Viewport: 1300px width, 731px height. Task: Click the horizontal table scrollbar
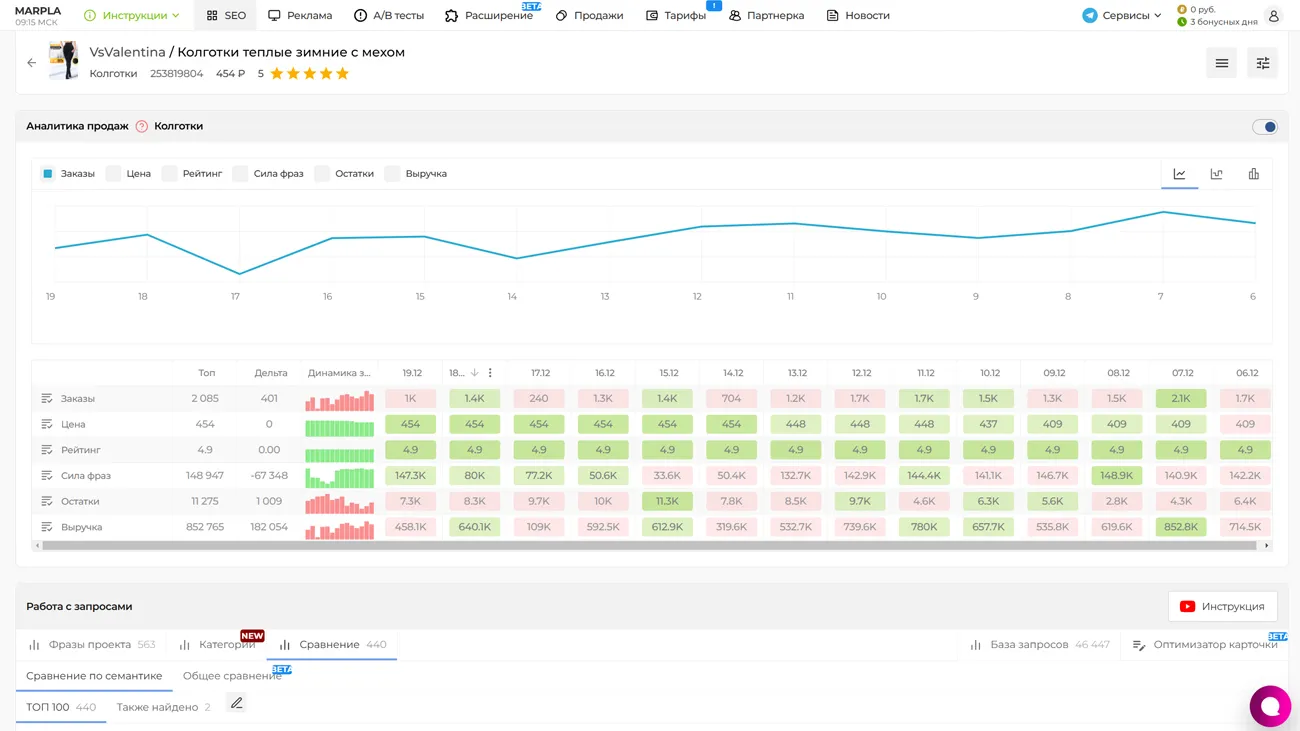[x=650, y=546]
